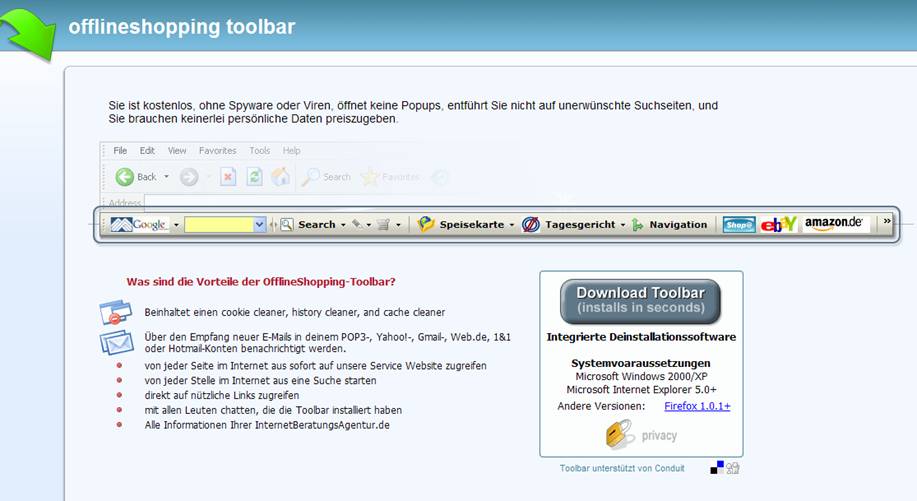Click text 'Beinhaltet einen cookie cleaner'

295,312
